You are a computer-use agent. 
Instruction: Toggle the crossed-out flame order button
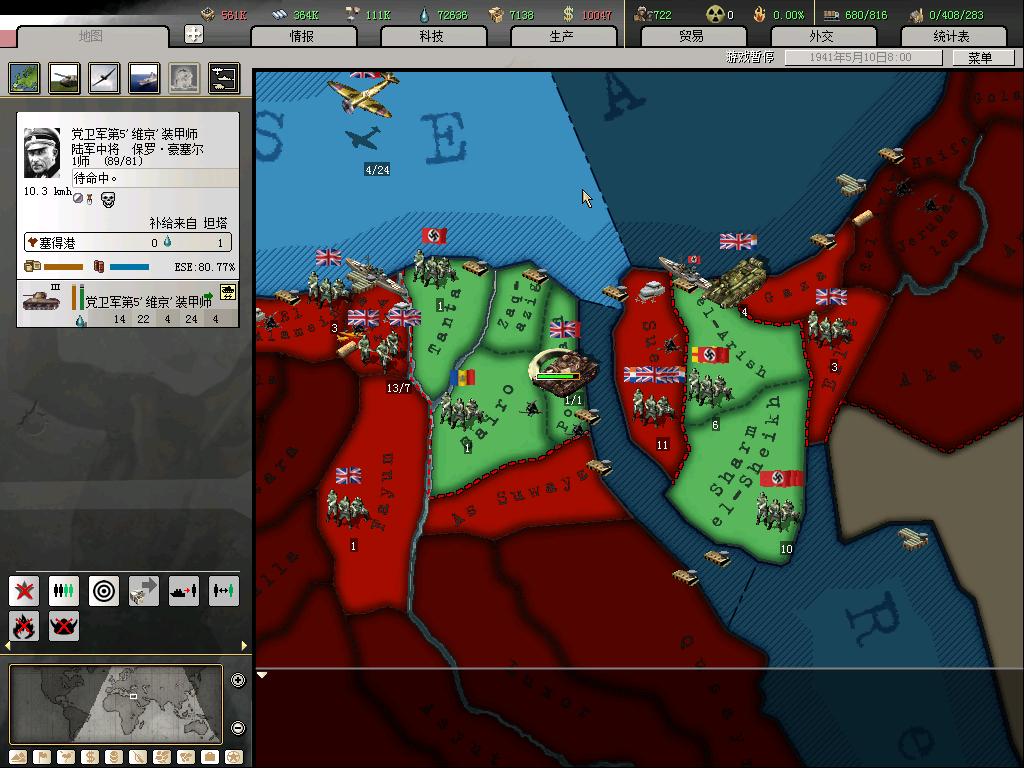(x=24, y=626)
